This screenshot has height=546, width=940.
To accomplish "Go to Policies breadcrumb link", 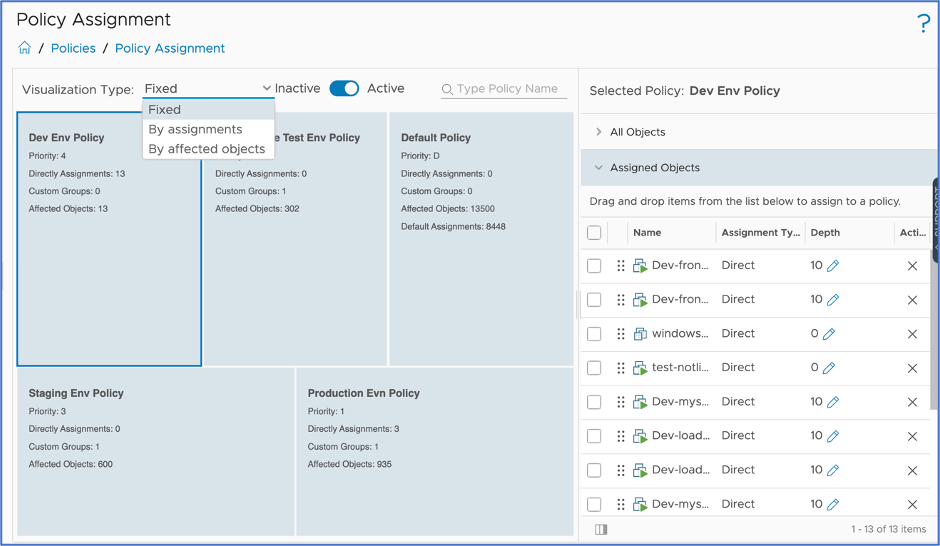I will click(x=73, y=48).
